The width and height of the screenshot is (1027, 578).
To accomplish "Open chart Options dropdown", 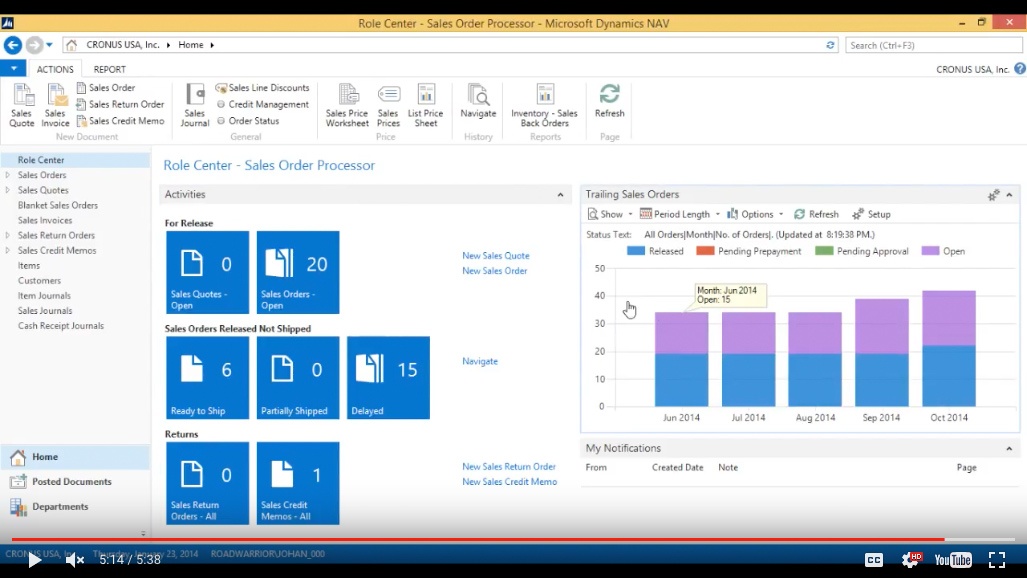I will 755,214.
